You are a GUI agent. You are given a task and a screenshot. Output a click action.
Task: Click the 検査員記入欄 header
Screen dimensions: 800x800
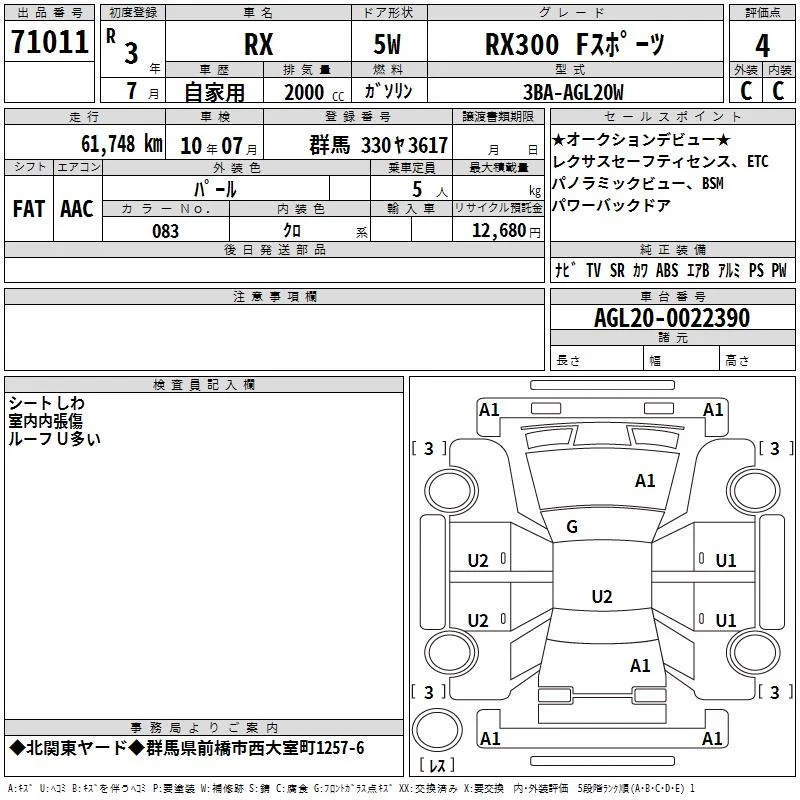(x=204, y=385)
